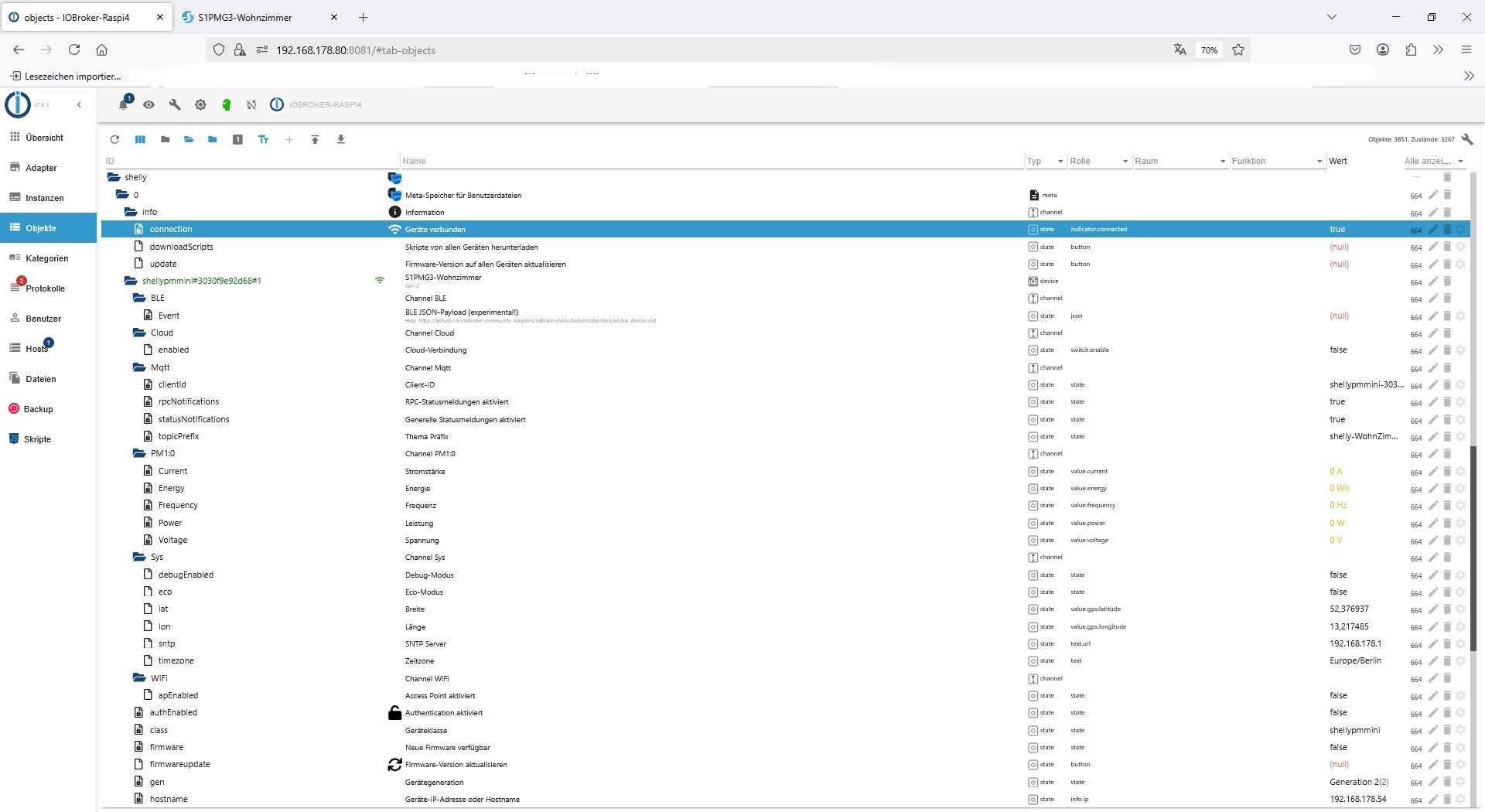1485x812 pixels.
Task: Bookmark this page with star icon
Action: click(1238, 50)
